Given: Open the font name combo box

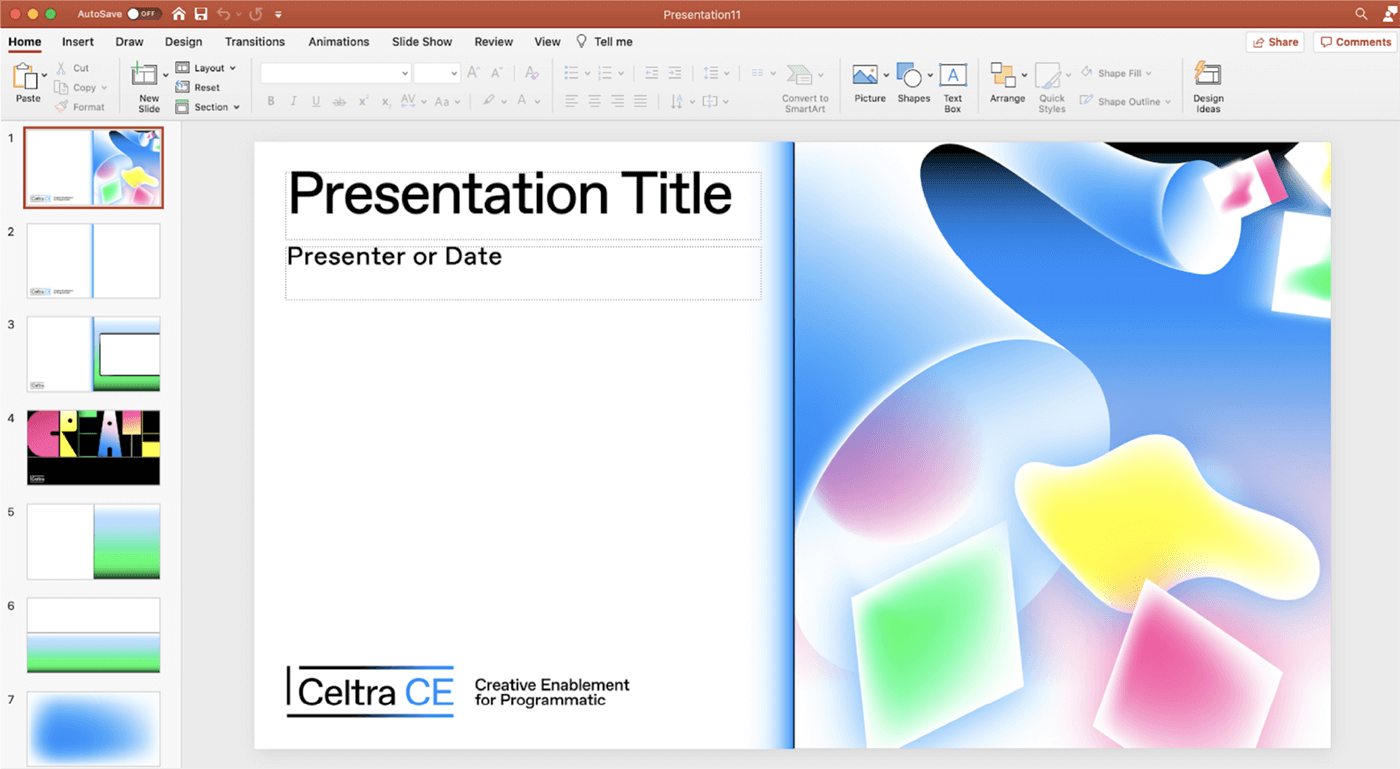Looking at the screenshot, I should [336, 73].
